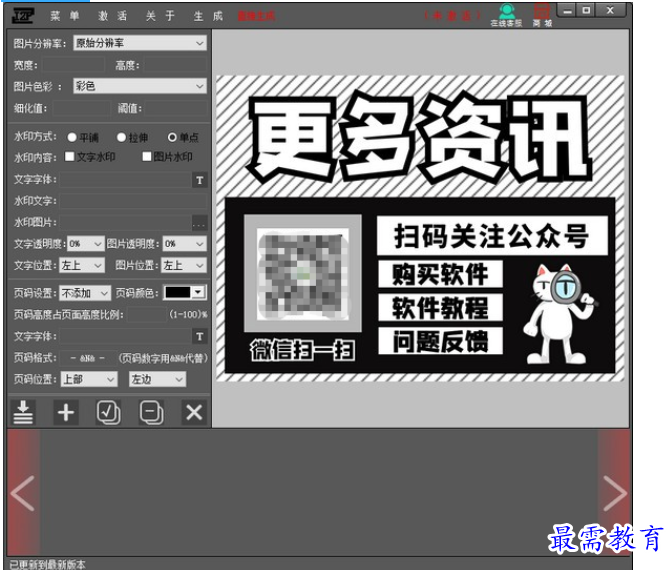Open the 页码位置 上部 vertical position dropdown
This screenshot has height=570, width=672.
pos(89,379)
